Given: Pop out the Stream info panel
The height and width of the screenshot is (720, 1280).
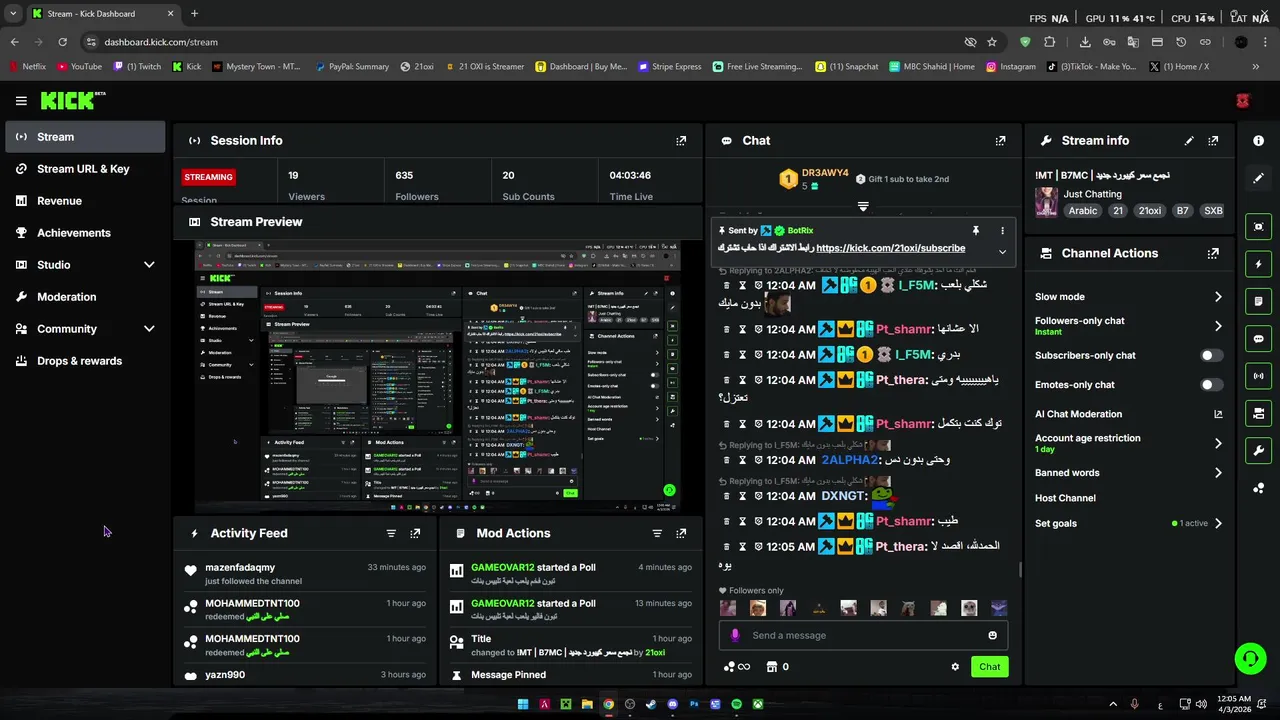Looking at the screenshot, I should (1213, 141).
